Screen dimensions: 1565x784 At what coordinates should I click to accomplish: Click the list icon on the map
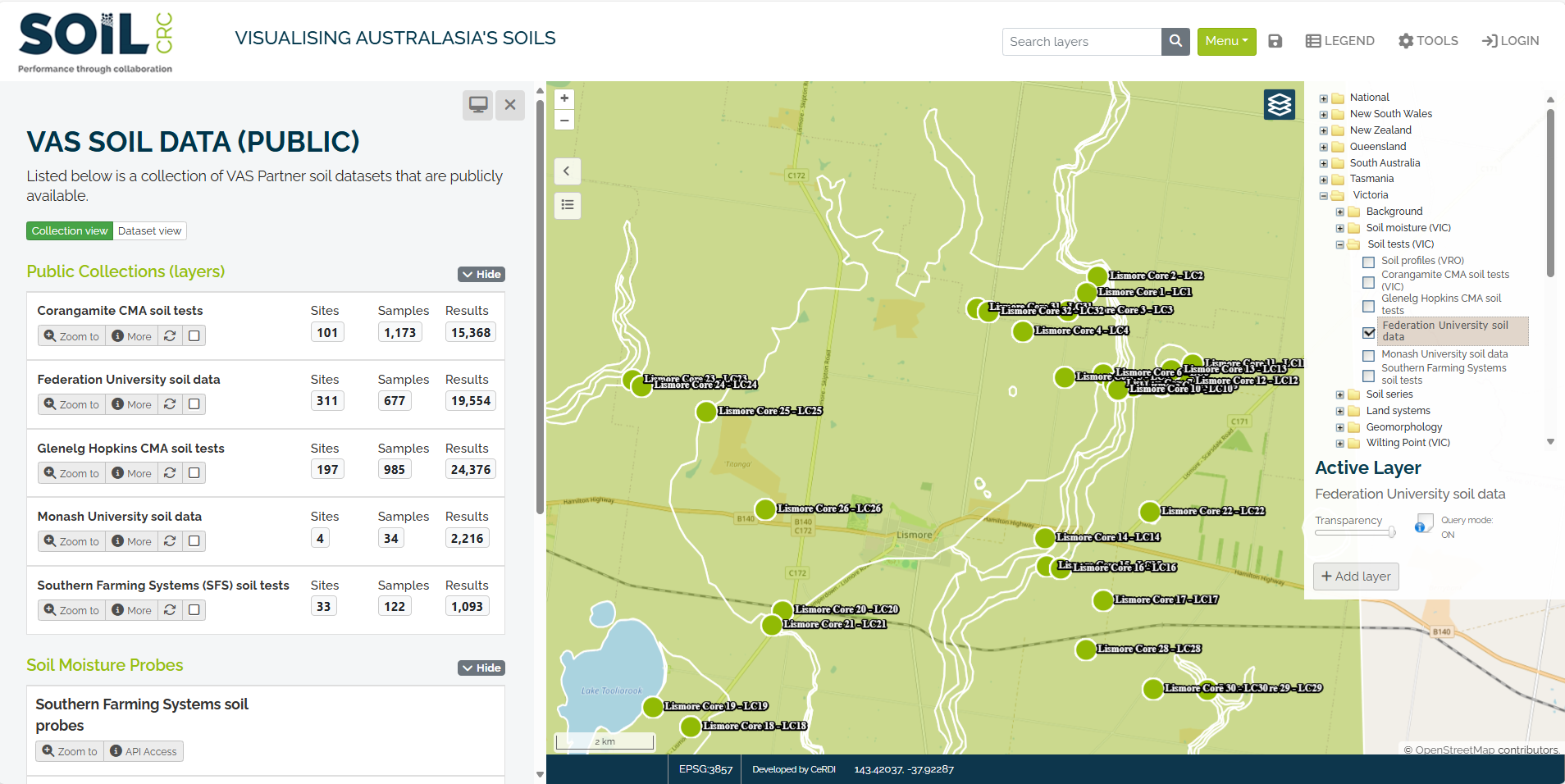pyautogui.click(x=567, y=205)
